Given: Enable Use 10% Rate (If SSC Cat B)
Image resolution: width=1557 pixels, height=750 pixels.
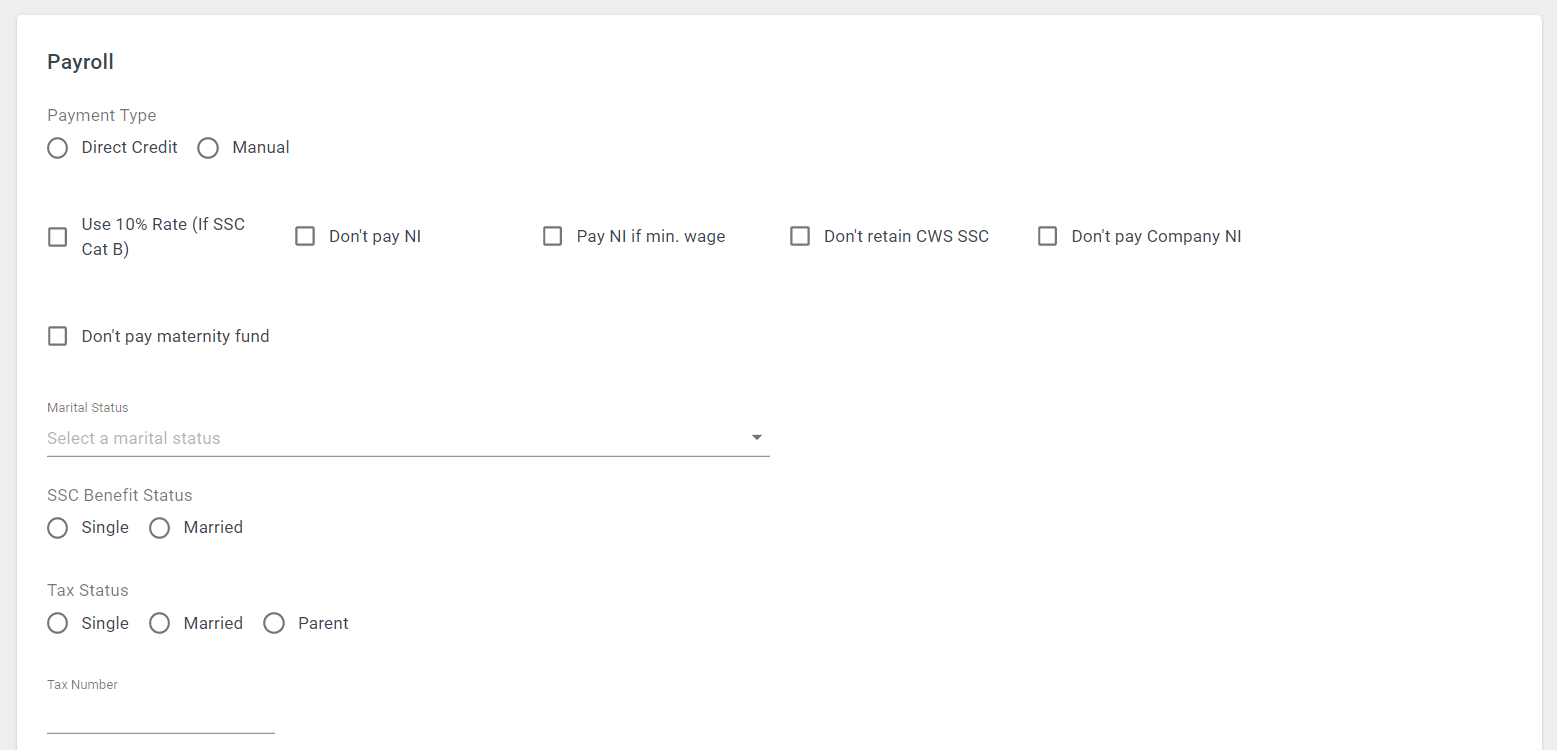Looking at the screenshot, I should [x=58, y=237].
